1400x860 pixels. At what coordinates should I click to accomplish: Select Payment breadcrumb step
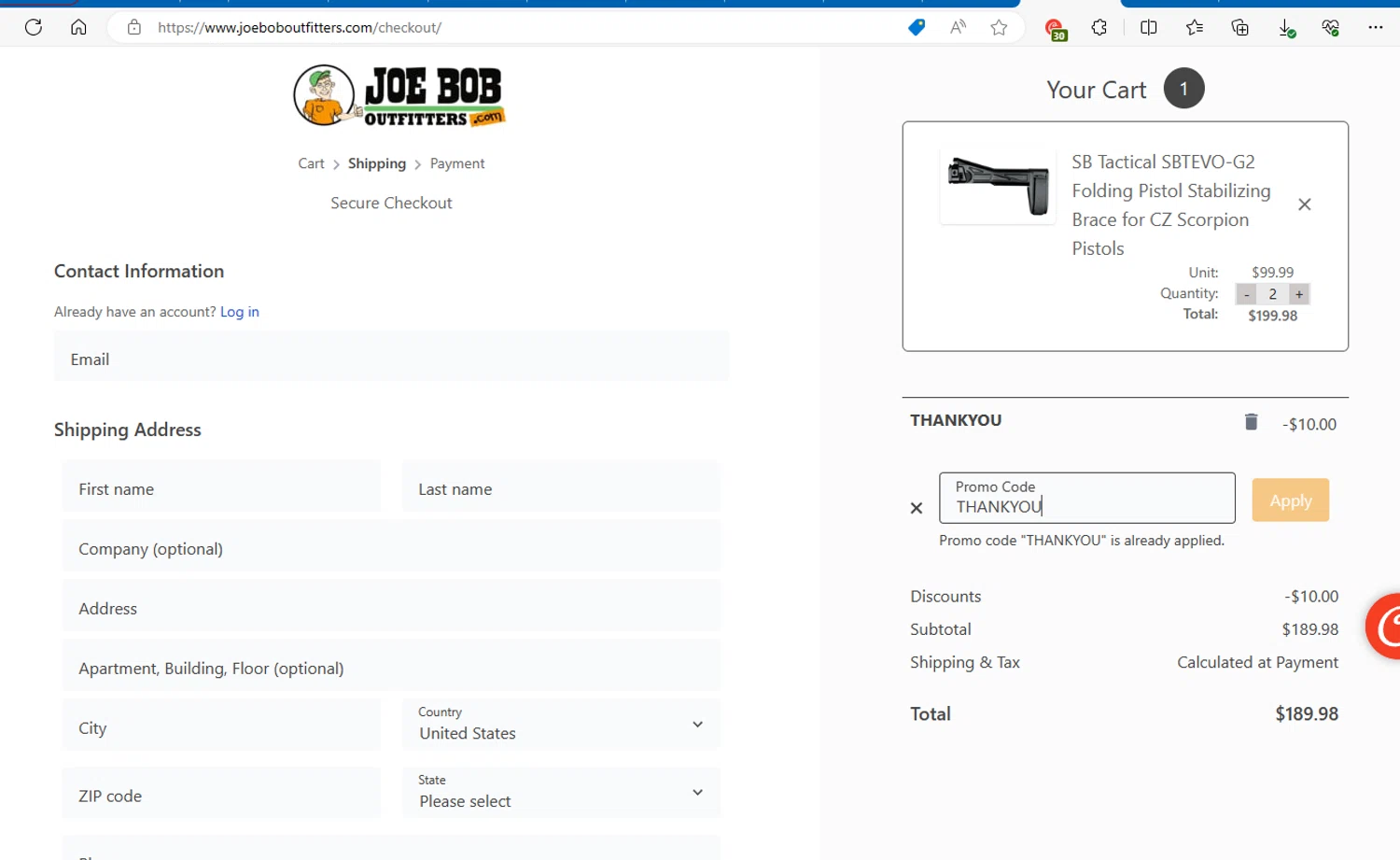click(457, 163)
